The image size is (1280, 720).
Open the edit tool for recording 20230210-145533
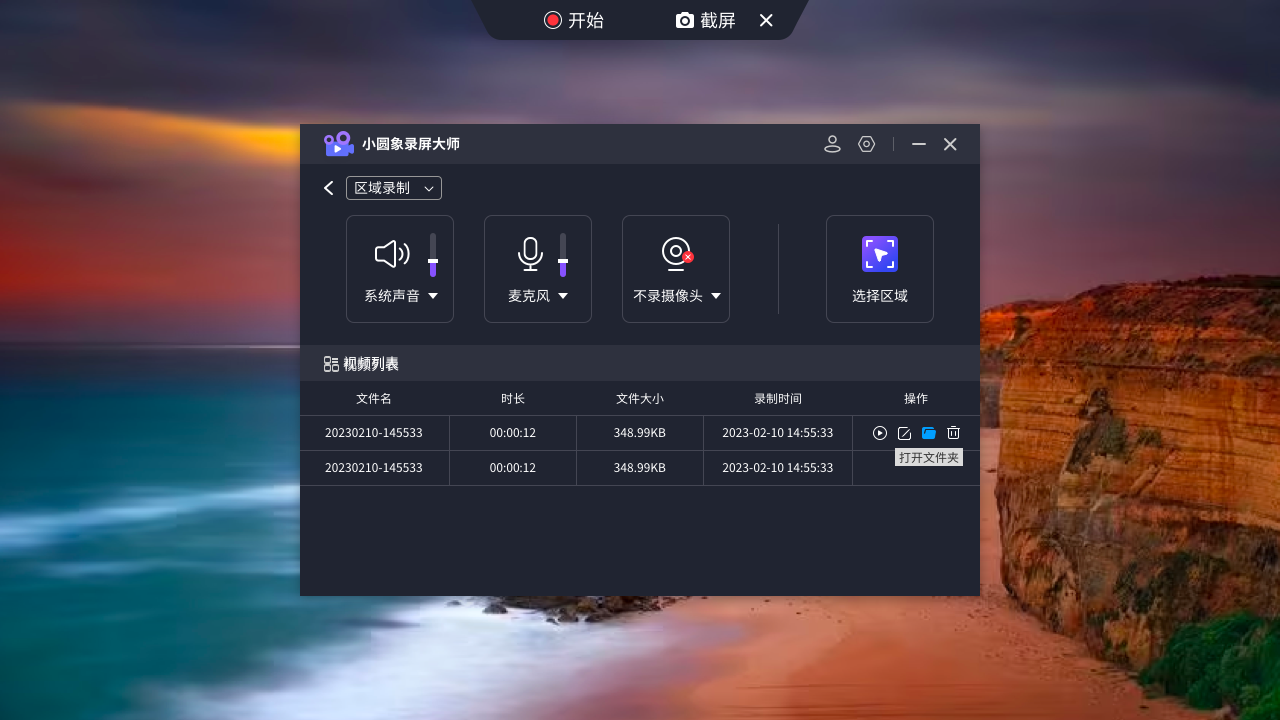[x=904, y=432]
